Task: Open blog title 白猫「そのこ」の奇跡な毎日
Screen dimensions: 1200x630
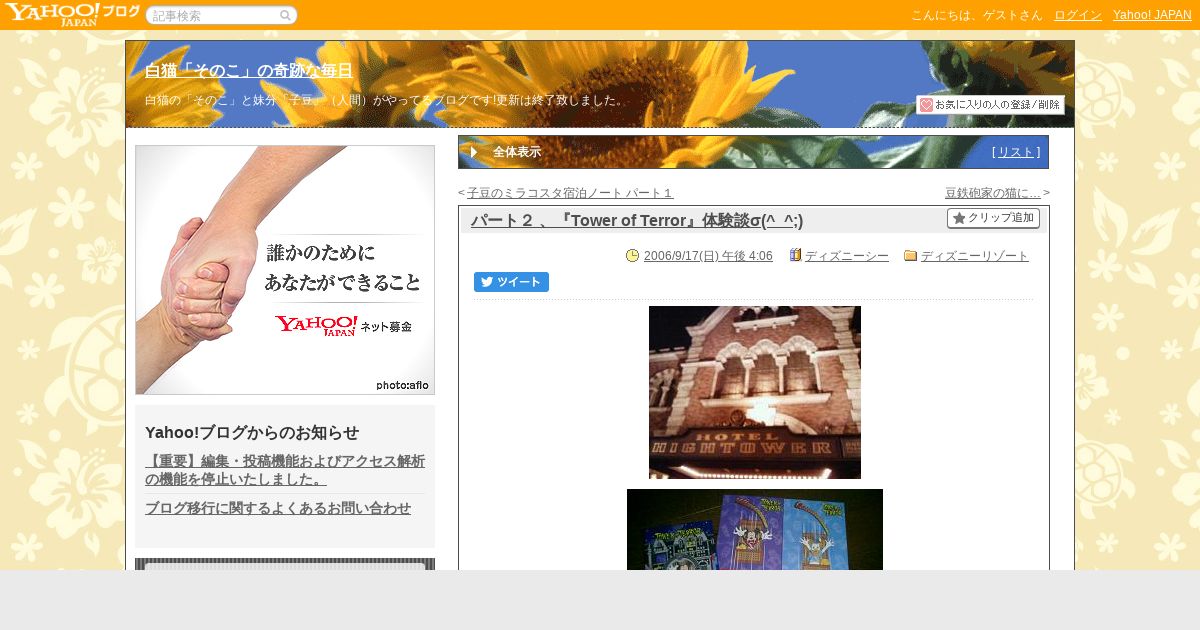Action: pyautogui.click(x=249, y=70)
